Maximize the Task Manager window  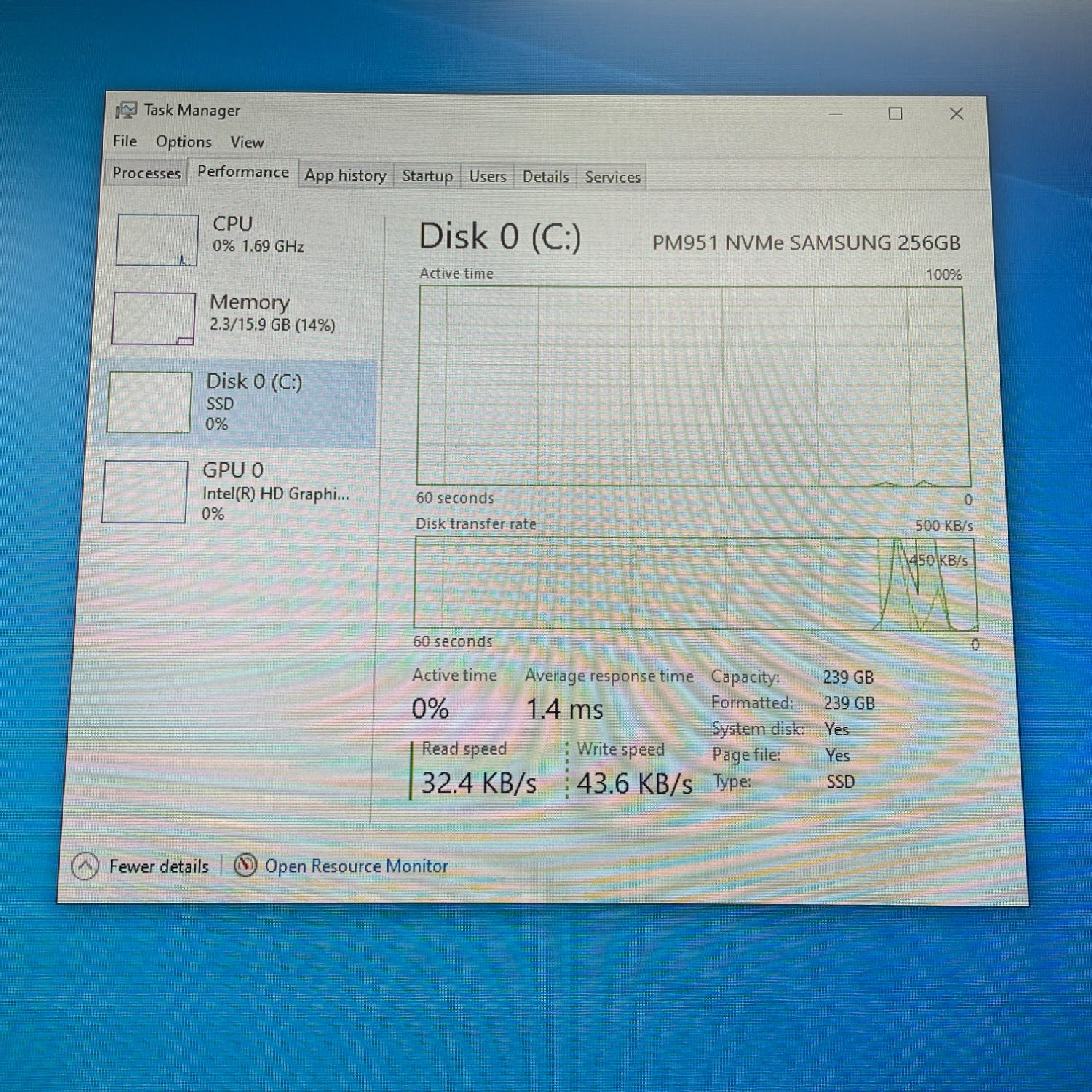point(895,114)
